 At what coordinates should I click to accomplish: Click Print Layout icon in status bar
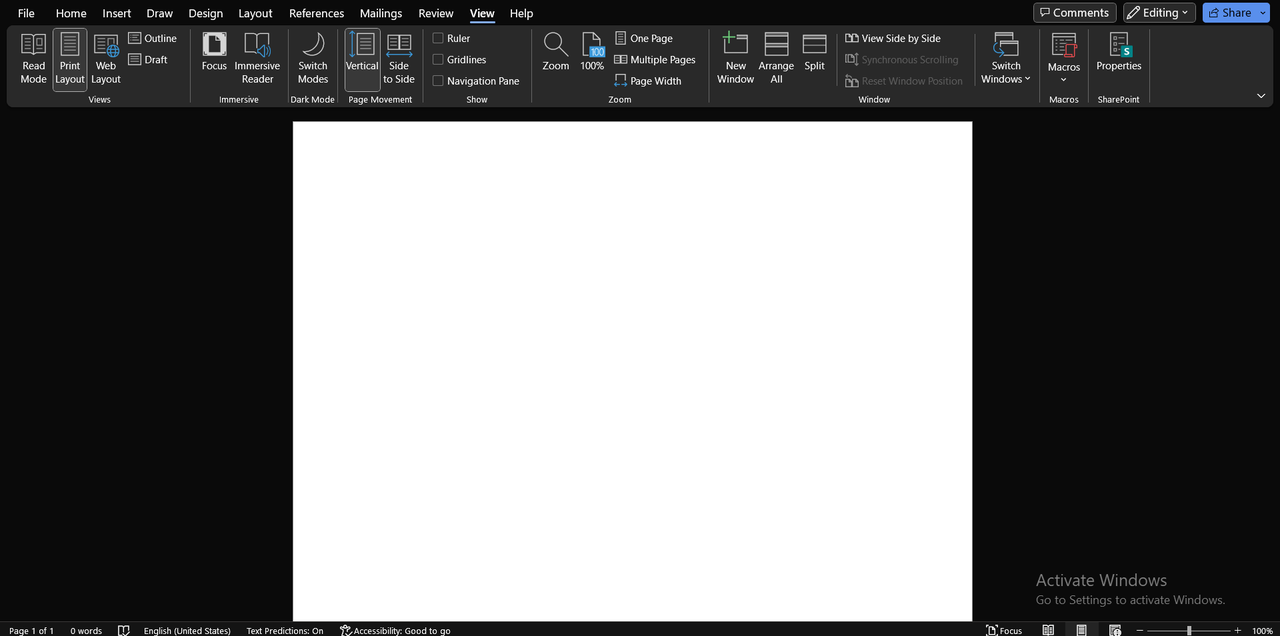1081,630
